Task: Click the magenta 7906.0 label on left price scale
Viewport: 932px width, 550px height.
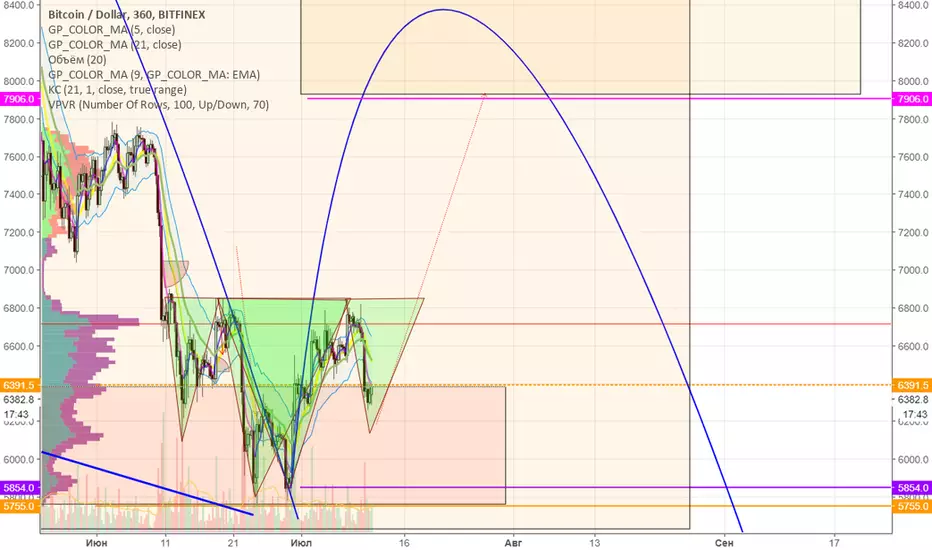Action: (20, 99)
